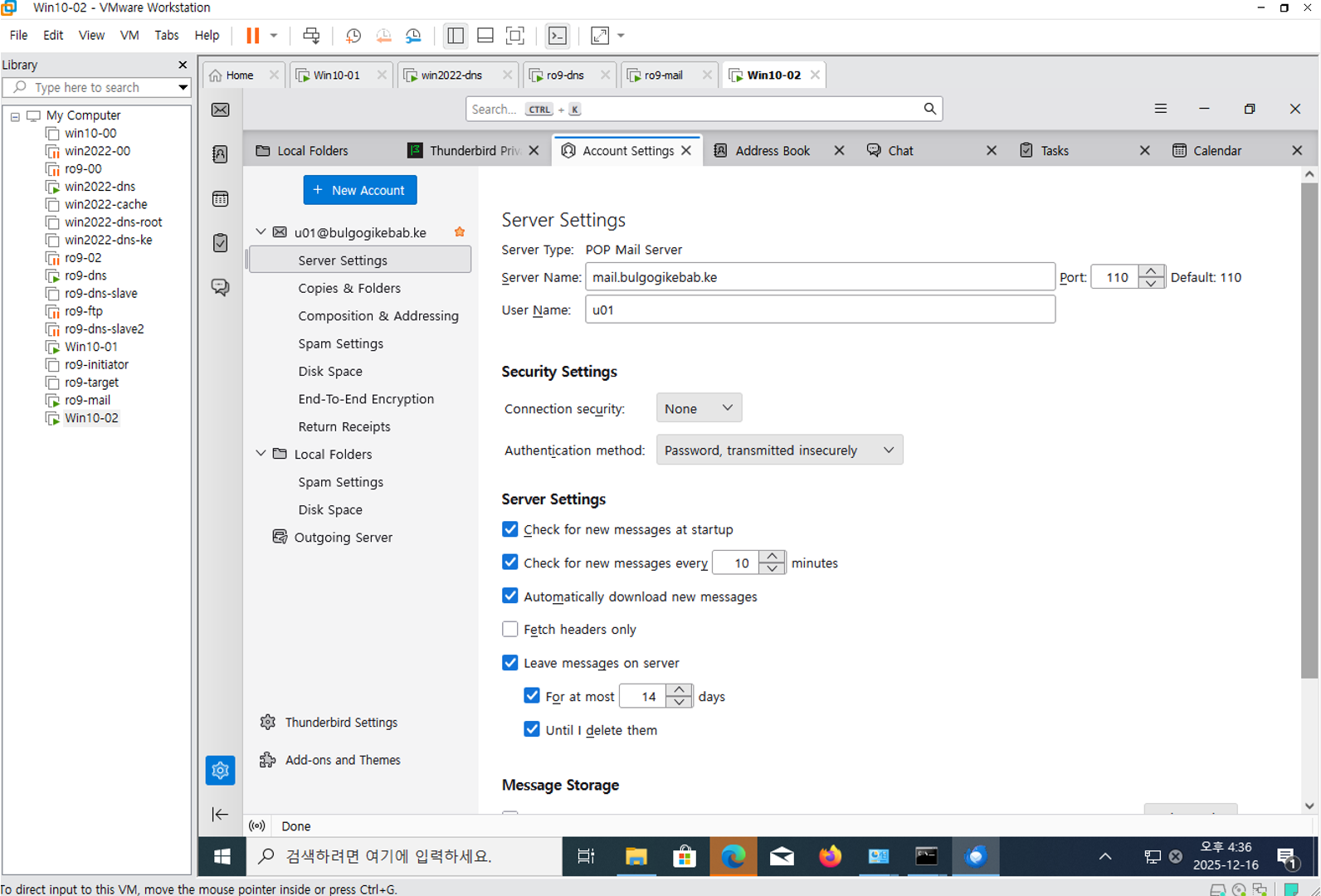Open Add-ons and Themes
This screenshot has width=1321, height=896.
click(x=342, y=759)
